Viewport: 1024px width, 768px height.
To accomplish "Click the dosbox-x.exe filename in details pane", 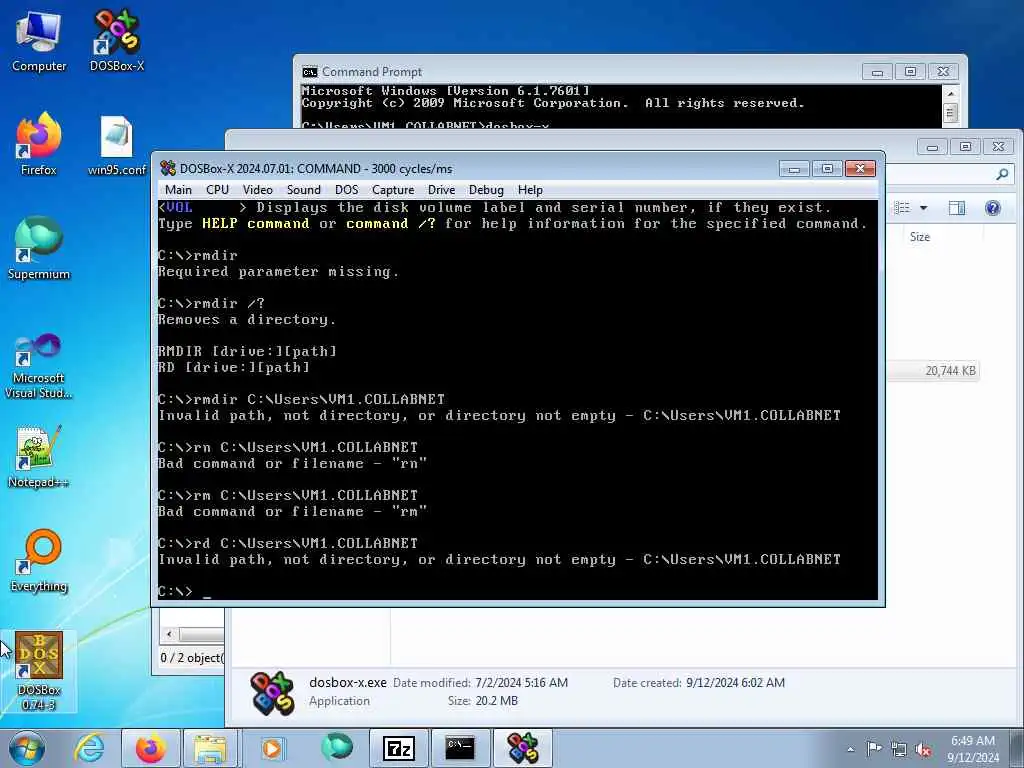I will tap(347, 682).
